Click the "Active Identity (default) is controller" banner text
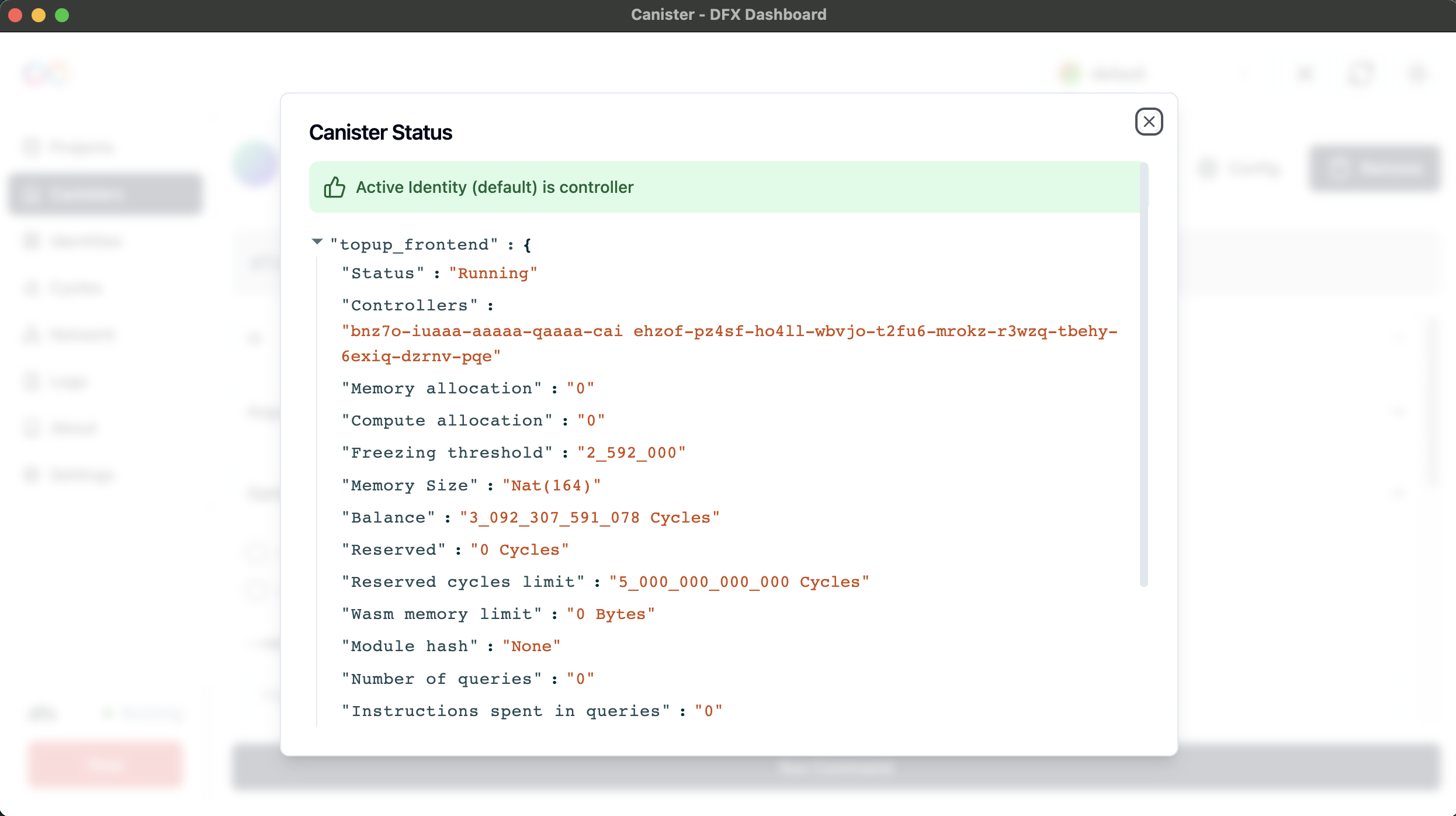Viewport: 1456px width, 816px height. [x=494, y=187]
